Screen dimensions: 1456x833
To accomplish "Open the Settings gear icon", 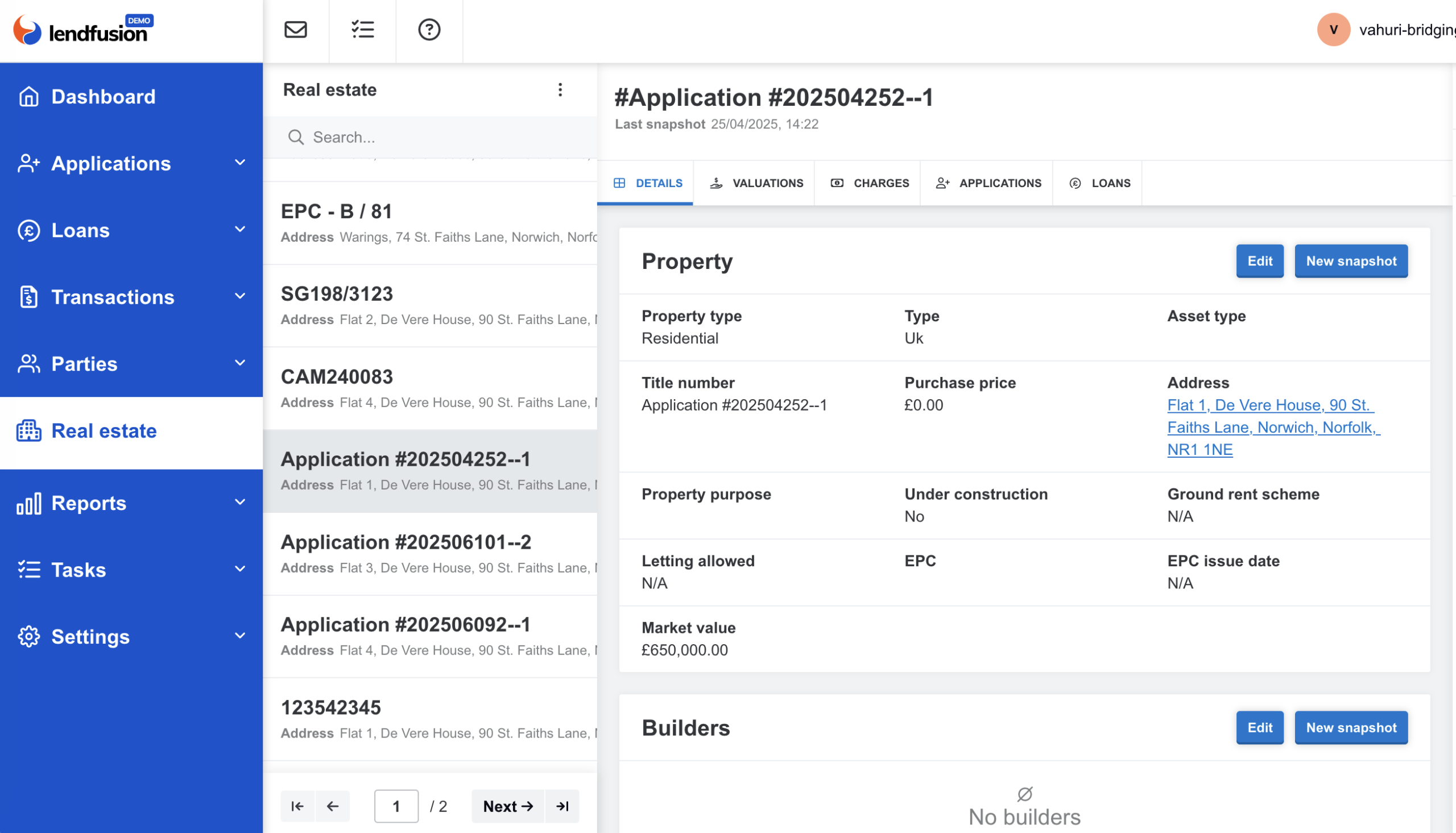I will [x=28, y=636].
